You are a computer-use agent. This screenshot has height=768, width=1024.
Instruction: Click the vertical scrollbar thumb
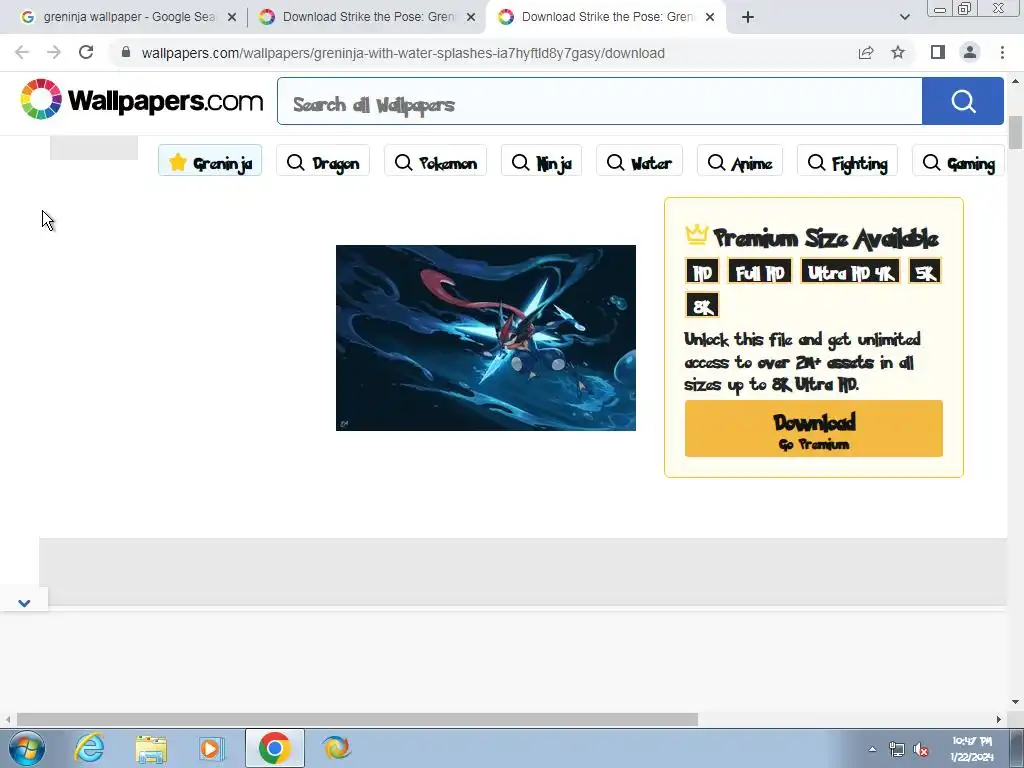1015,133
